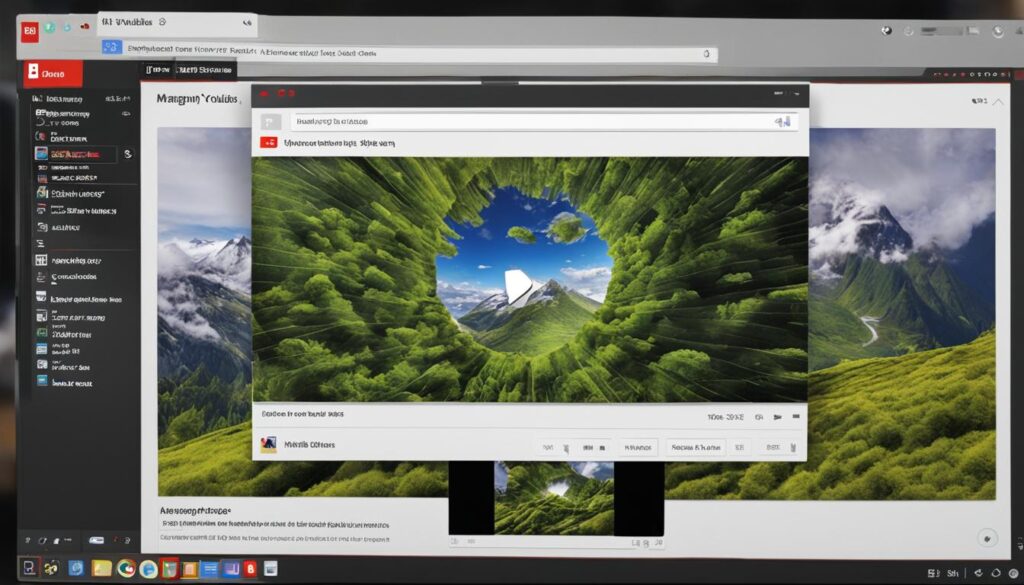Screen dimensions: 1024x585
Task: Click the blue icon left of the browser address bar
Action: click(x=112, y=47)
